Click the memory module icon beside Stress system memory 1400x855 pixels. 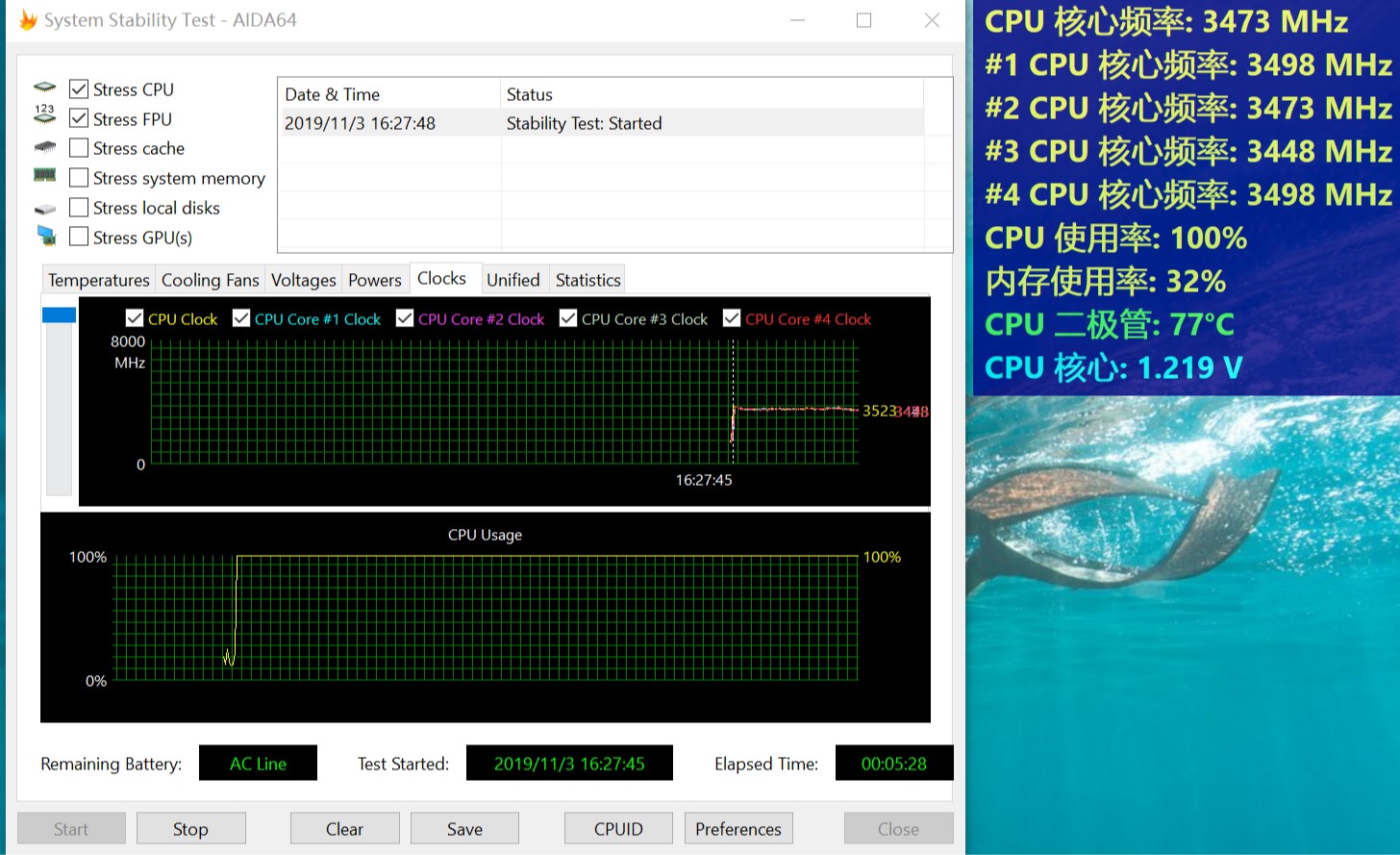[x=44, y=175]
